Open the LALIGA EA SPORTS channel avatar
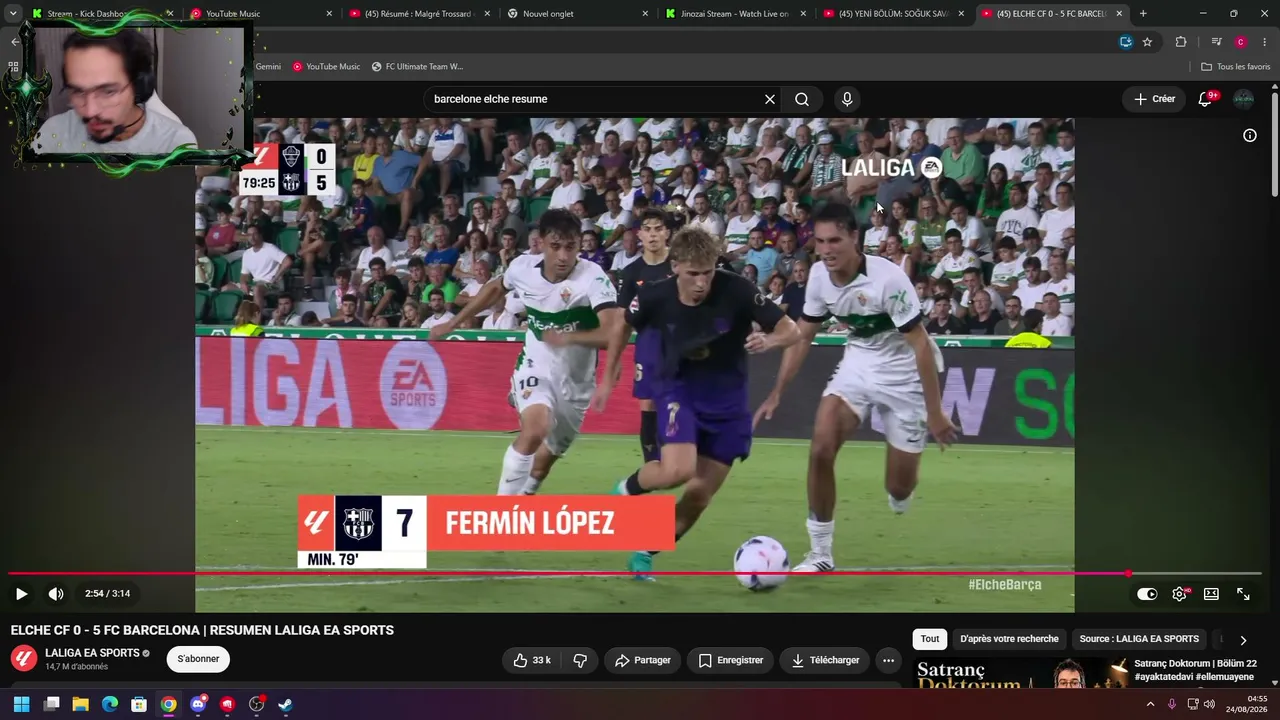Image resolution: width=1280 pixels, height=720 pixels. 24,658
